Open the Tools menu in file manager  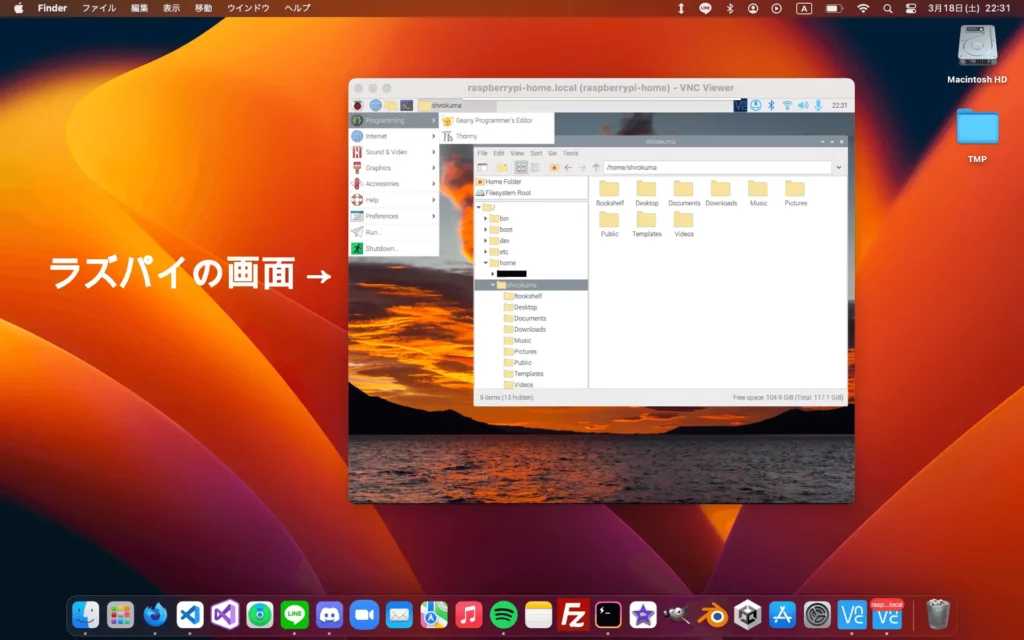[x=571, y=153]
